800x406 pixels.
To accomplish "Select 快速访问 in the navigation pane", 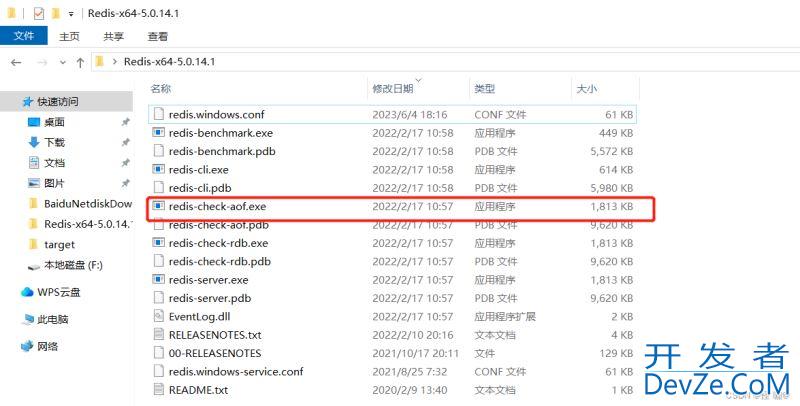I will pyautogui.click(x=66, y=102).
